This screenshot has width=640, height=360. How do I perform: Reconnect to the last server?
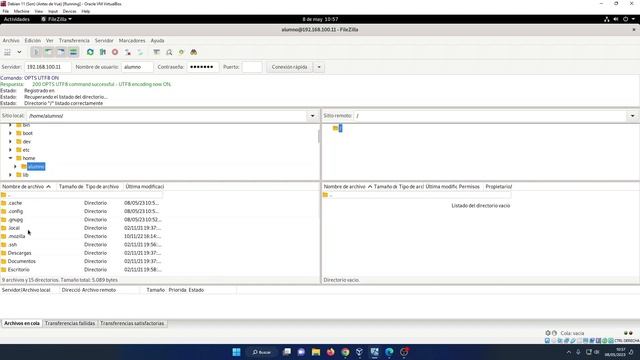pos(140,52)
